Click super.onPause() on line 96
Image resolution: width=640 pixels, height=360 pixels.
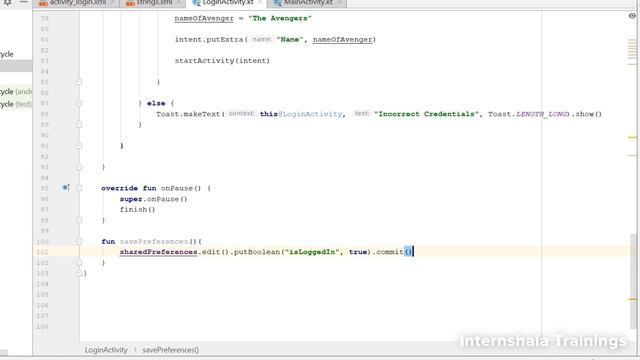pyautogui.click(x=153, y=199)
